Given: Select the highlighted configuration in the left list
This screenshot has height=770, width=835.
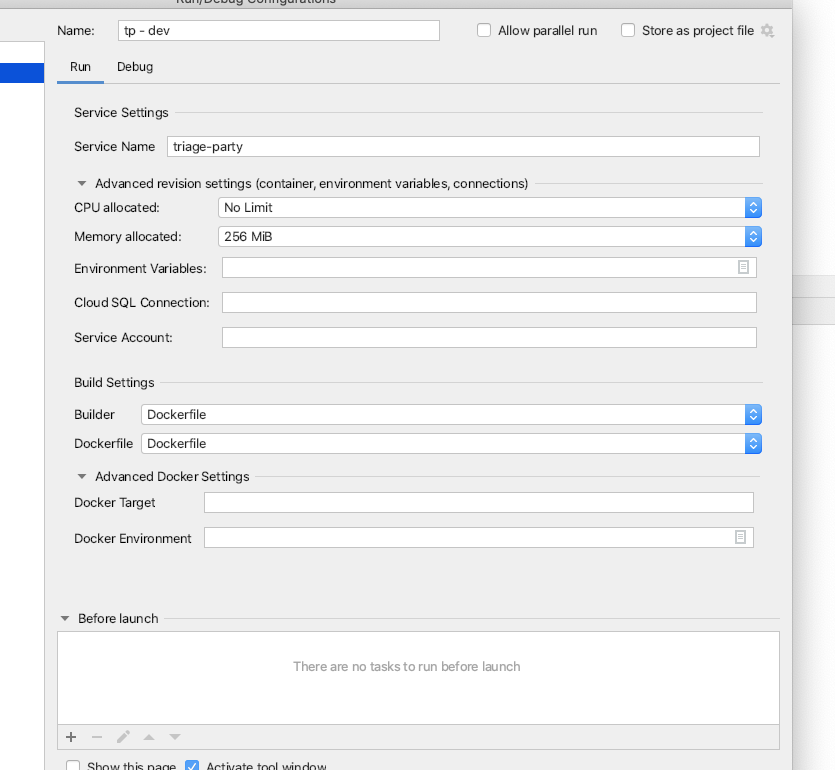Looking at the screenshot, I should 22,73.
